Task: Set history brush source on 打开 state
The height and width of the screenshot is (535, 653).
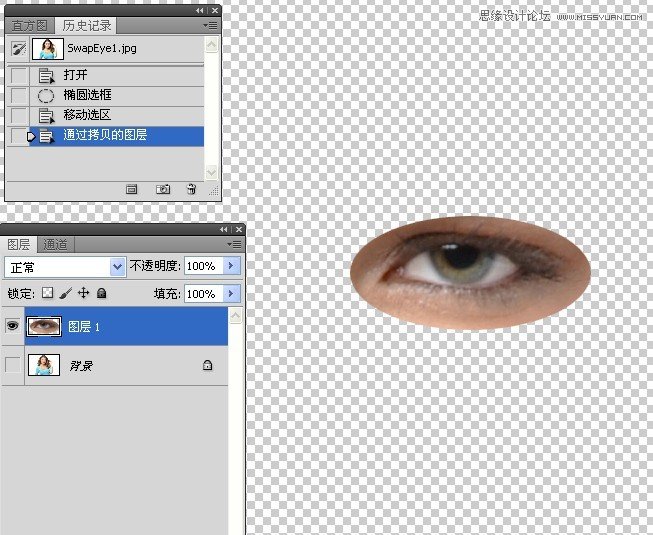Action: point(19,76)
